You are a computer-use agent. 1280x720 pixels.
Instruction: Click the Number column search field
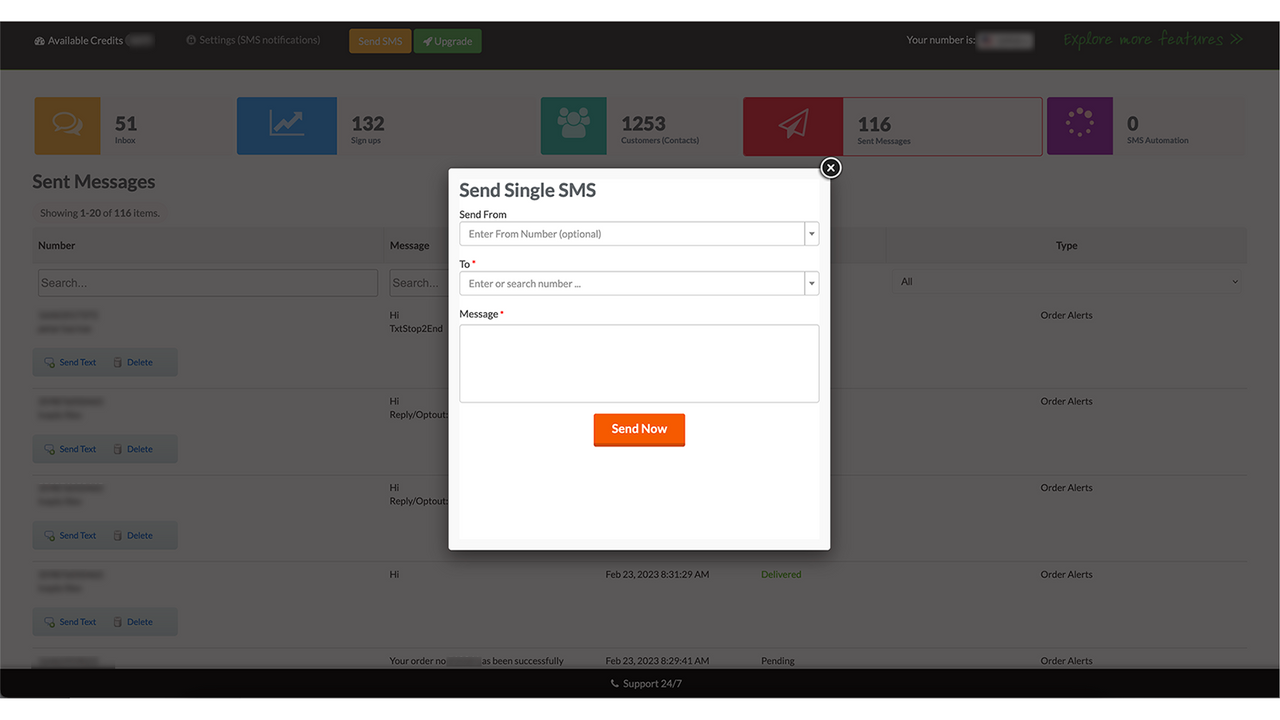pyautogui.click(x=207, y=282)
